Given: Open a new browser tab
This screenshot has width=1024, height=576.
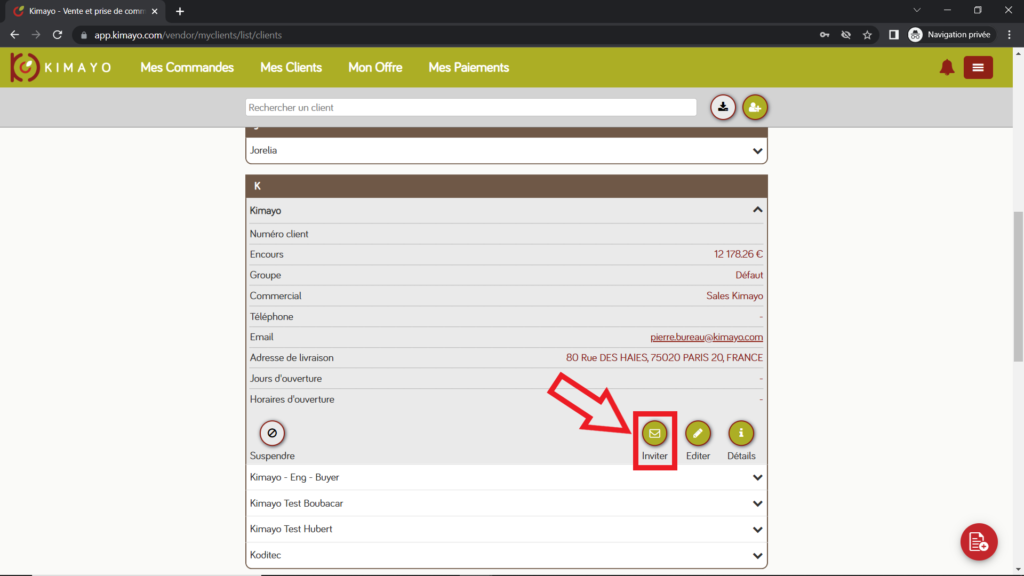Looking at the screenshot, I should pyautogui.click(x=180, y=11).
